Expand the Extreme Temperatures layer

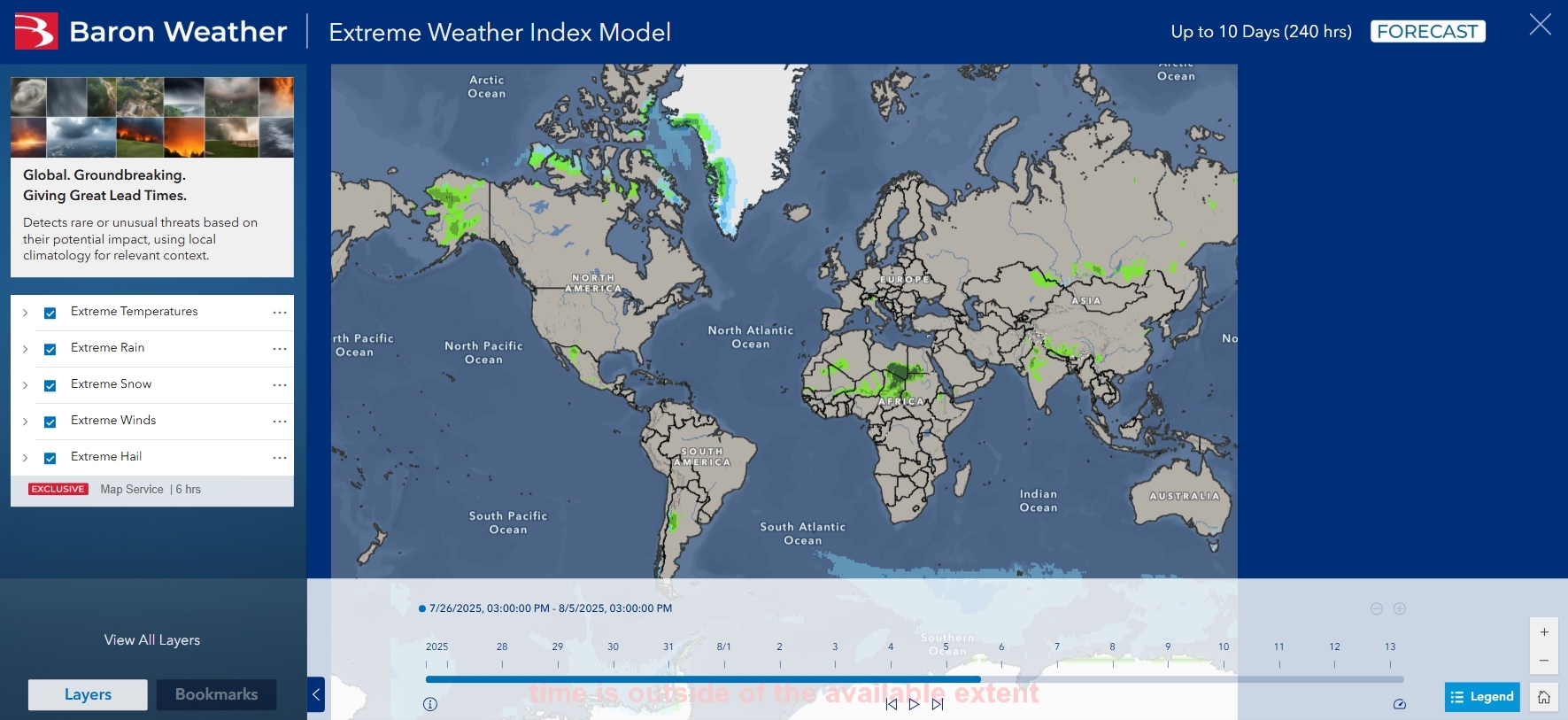click(x=25, y=313)
